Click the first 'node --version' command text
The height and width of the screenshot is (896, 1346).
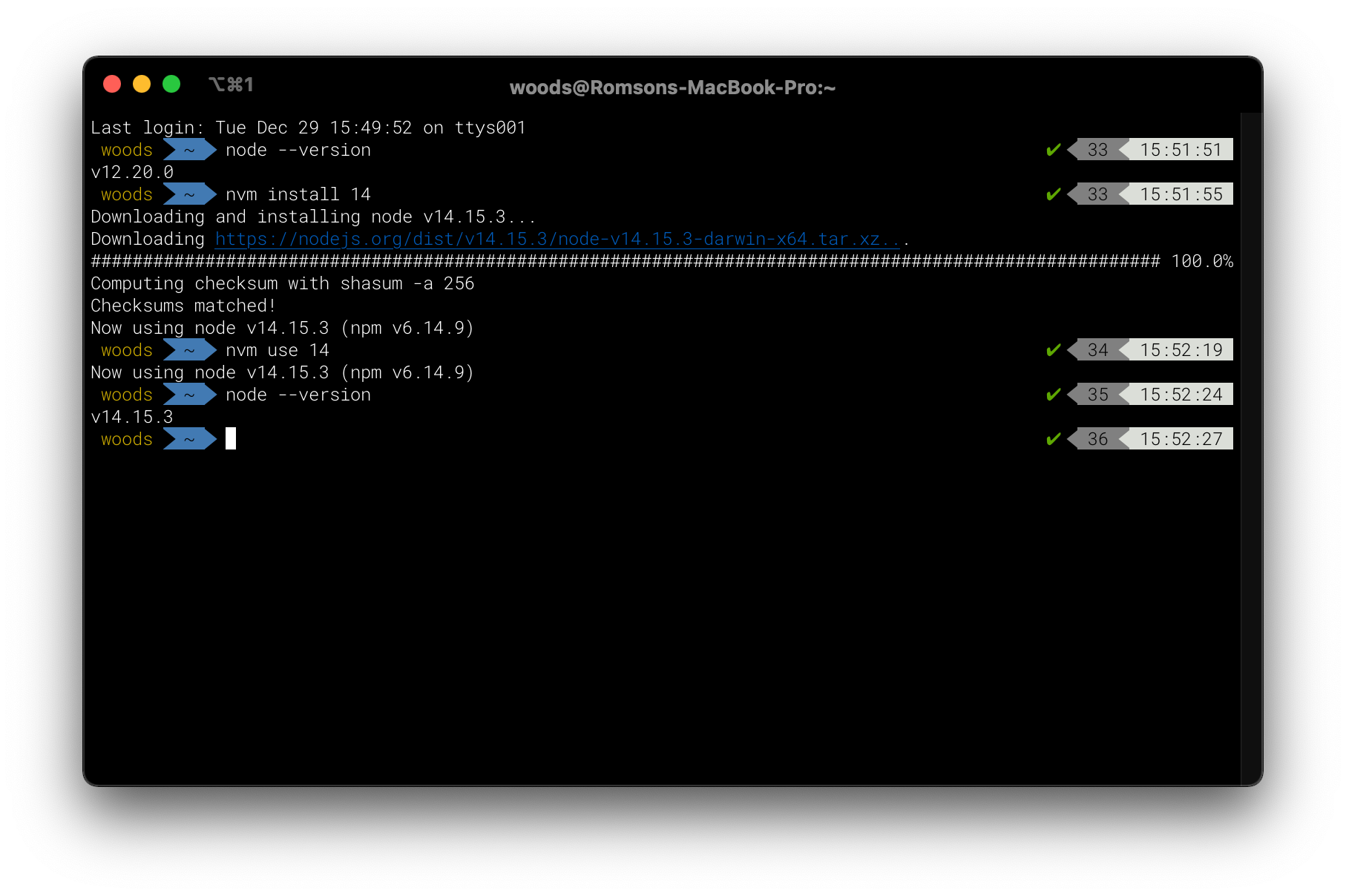pos(298,150)
